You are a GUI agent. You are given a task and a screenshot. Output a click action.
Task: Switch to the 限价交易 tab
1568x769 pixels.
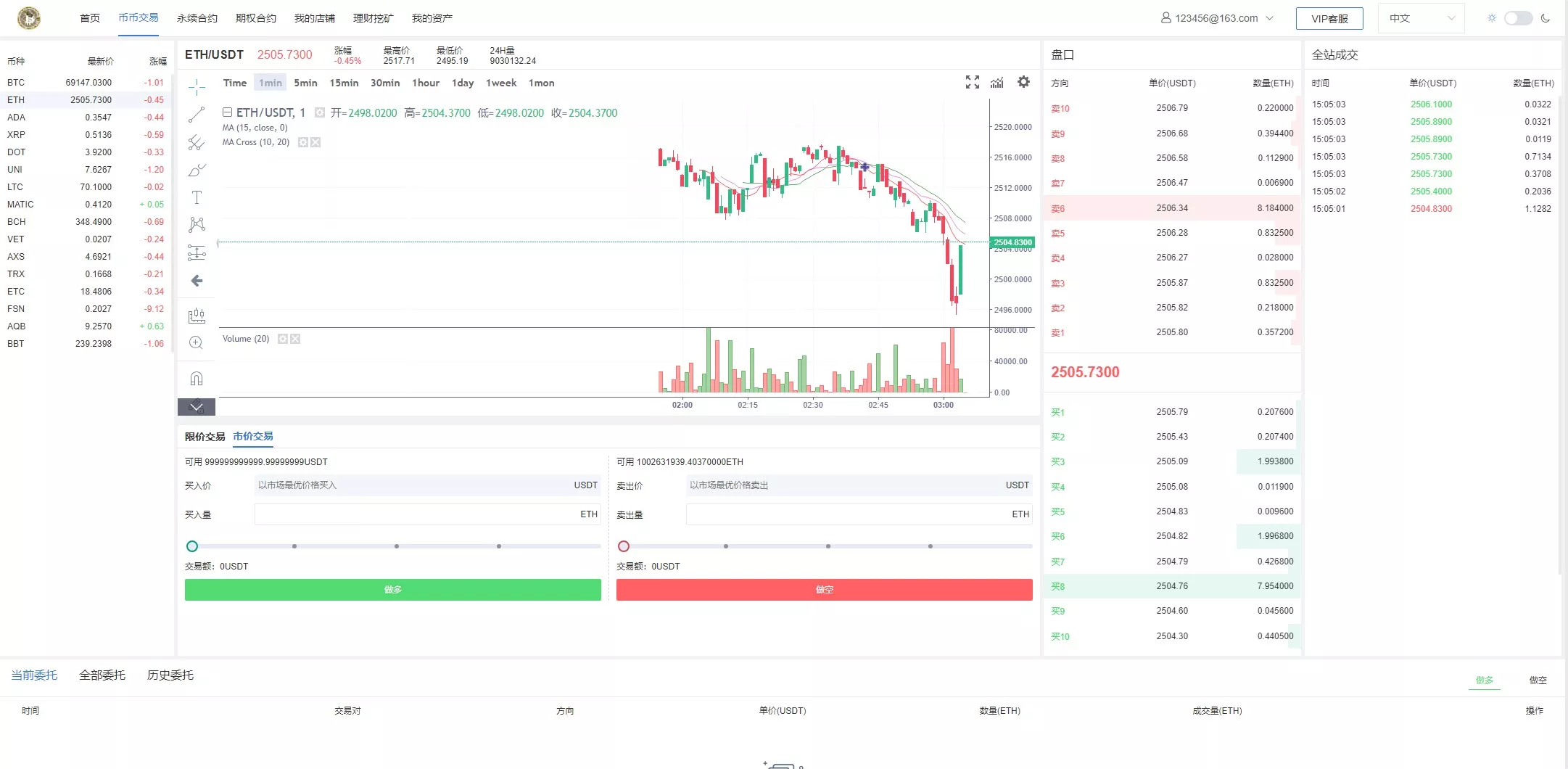[x=205, y=437]
